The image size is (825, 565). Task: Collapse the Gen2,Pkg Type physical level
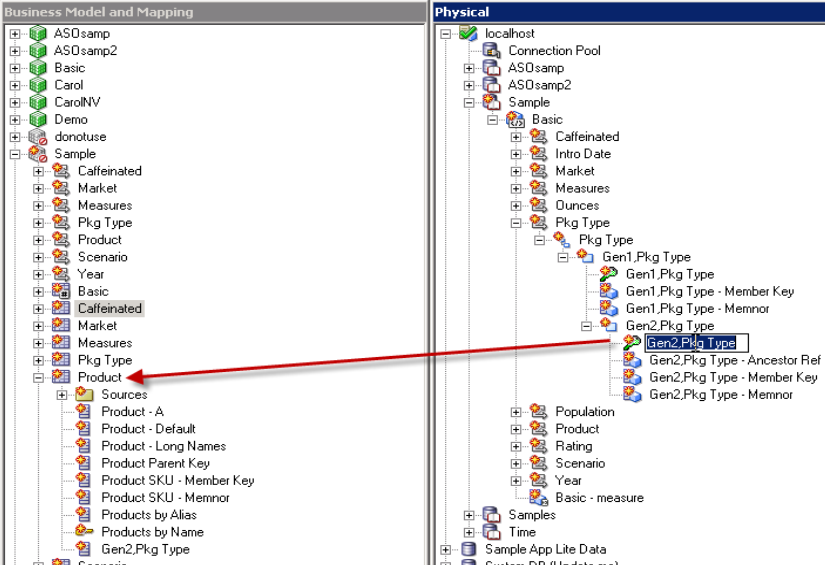[x=586, y=326]
